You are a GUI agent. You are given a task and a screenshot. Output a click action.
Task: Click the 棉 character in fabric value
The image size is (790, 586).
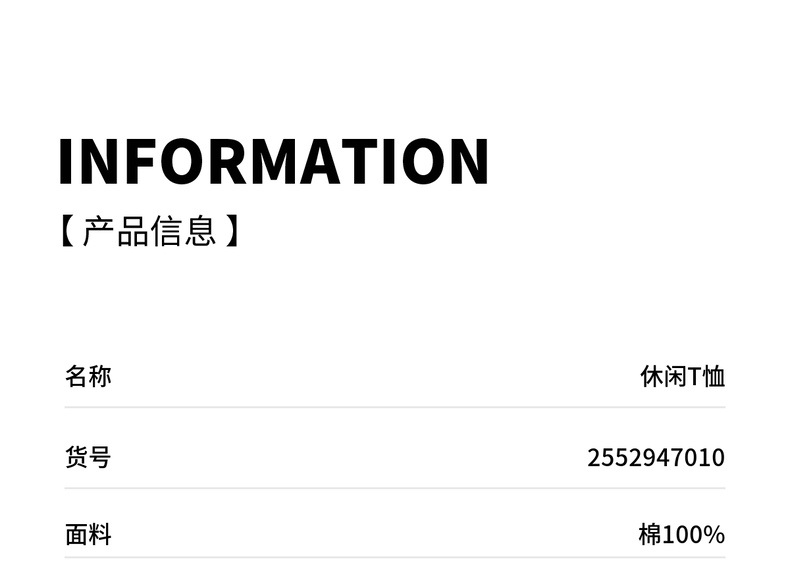click(650, 535)
